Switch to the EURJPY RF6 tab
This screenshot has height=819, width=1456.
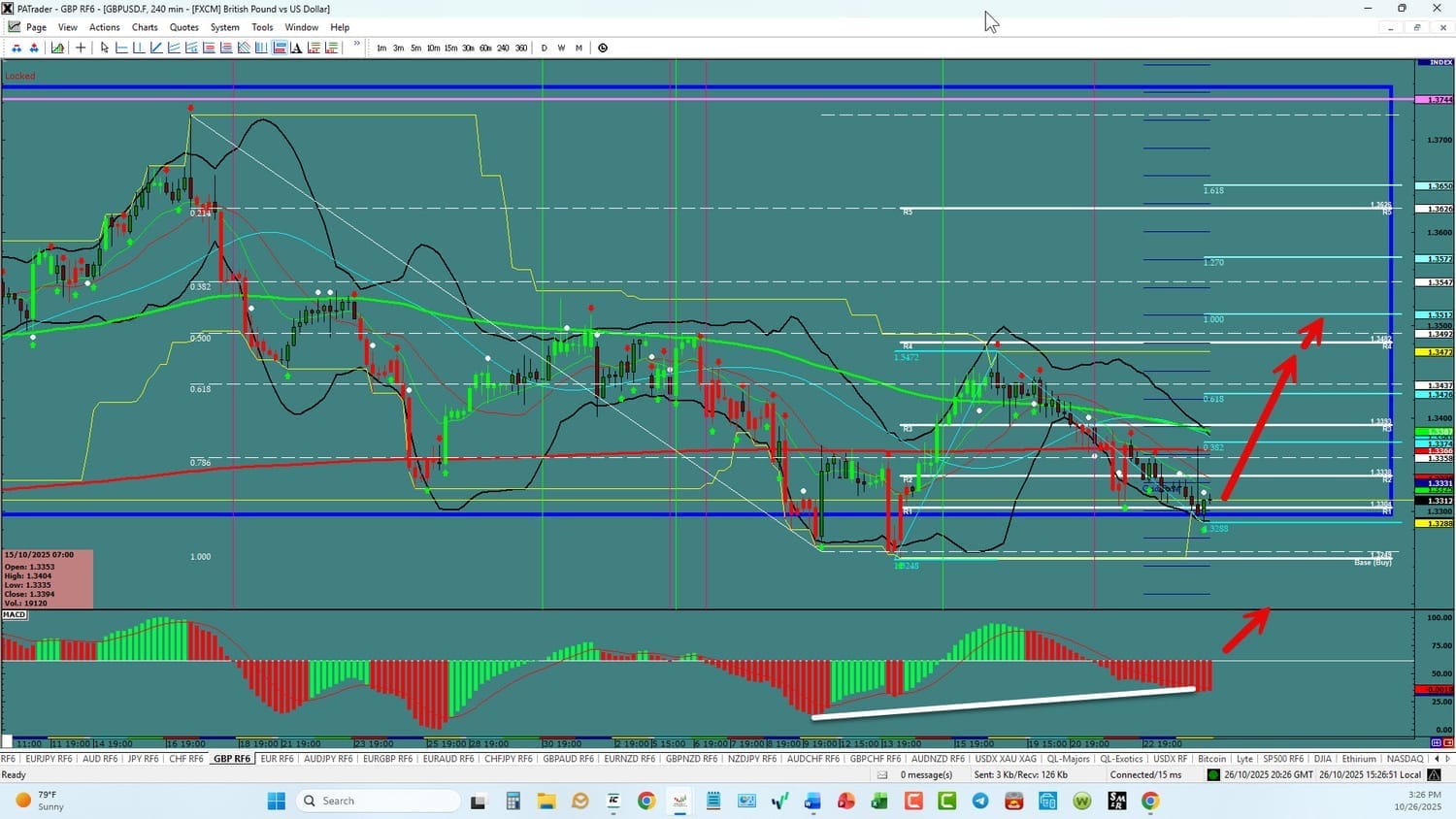coord(49,759)
